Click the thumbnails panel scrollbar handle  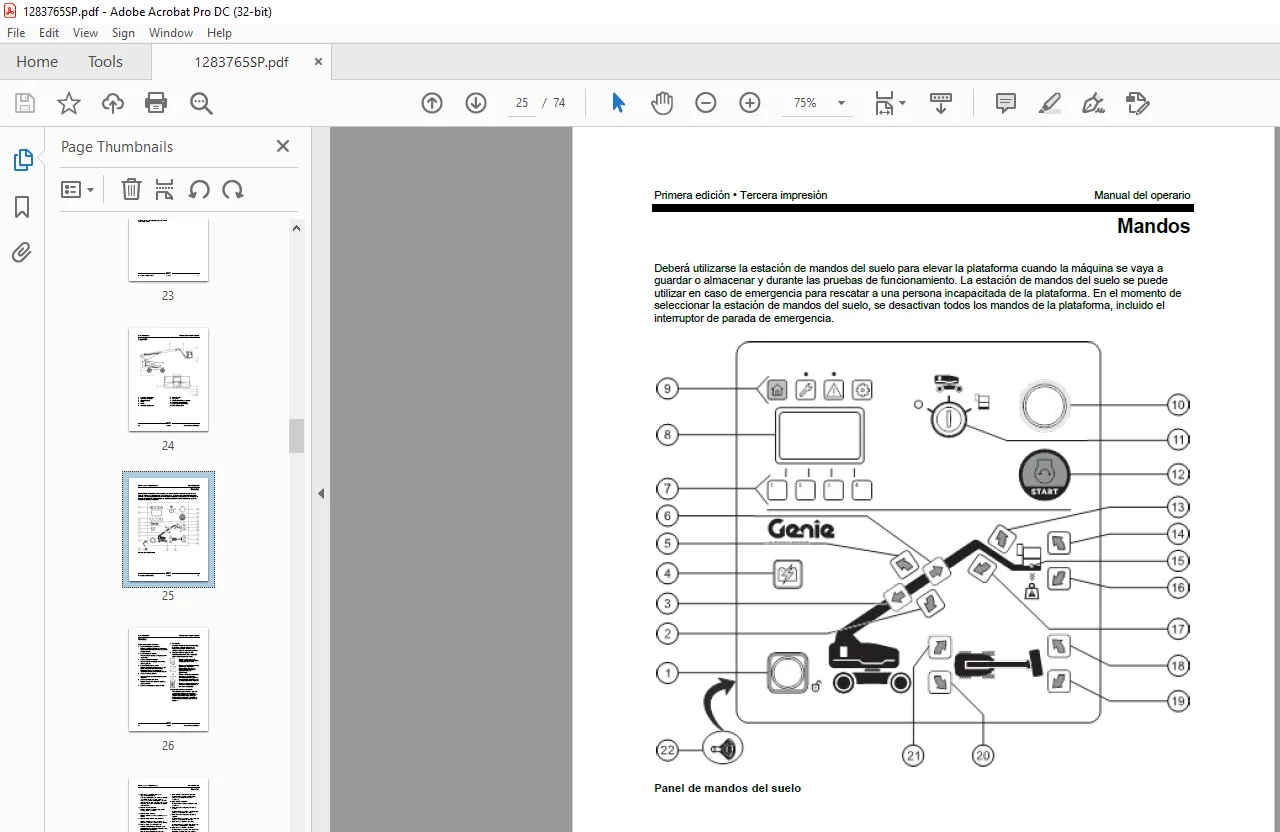tap(296, 436)
